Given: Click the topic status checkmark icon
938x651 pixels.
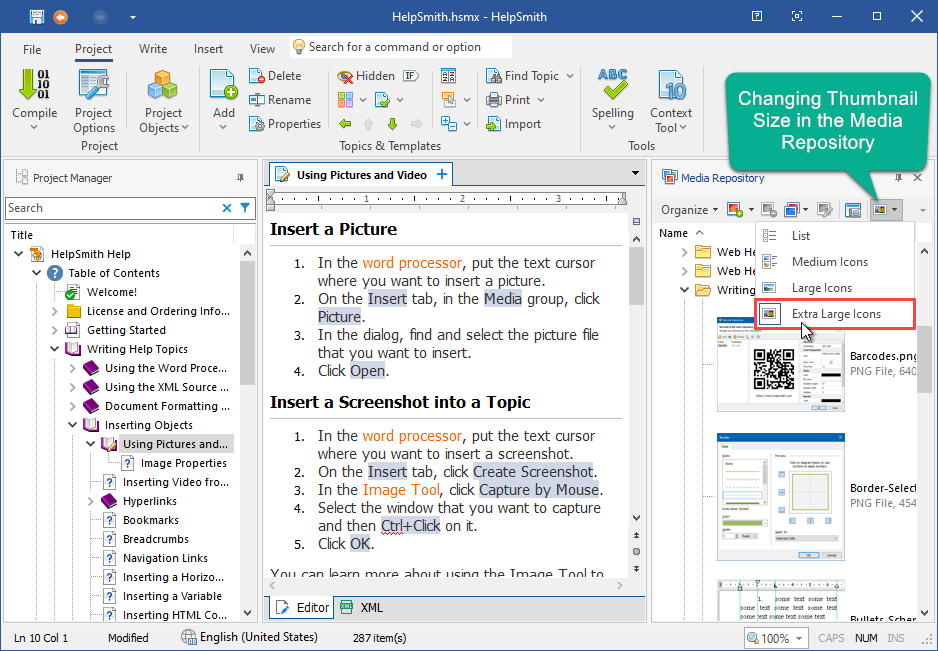Looking at the screenshot, I should 382,100.
